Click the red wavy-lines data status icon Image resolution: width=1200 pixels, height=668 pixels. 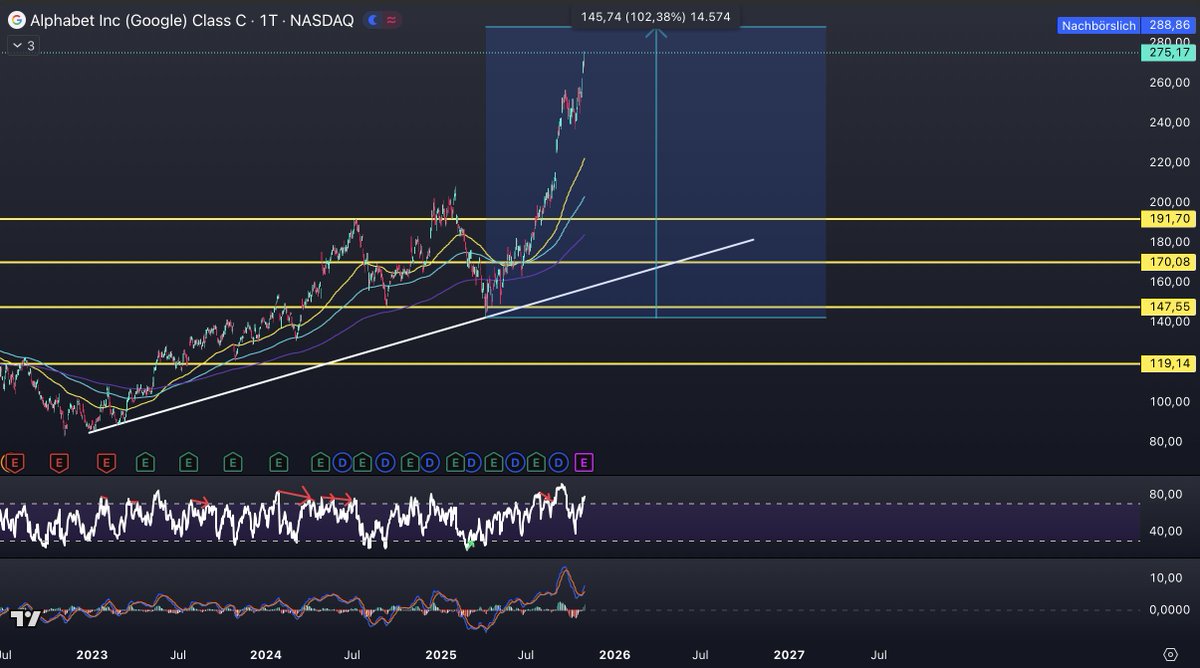point(390,20)
